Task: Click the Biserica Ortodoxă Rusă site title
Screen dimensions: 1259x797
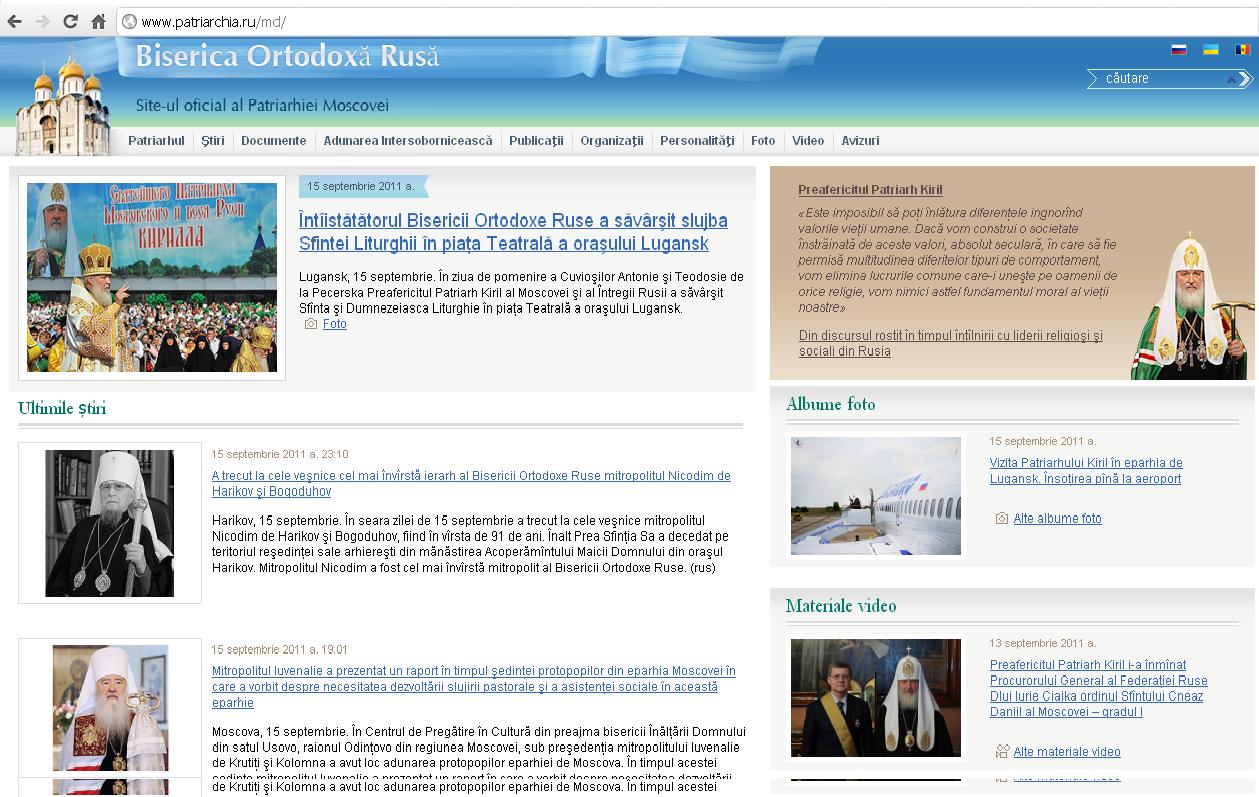Action: [x=288, y=56]
